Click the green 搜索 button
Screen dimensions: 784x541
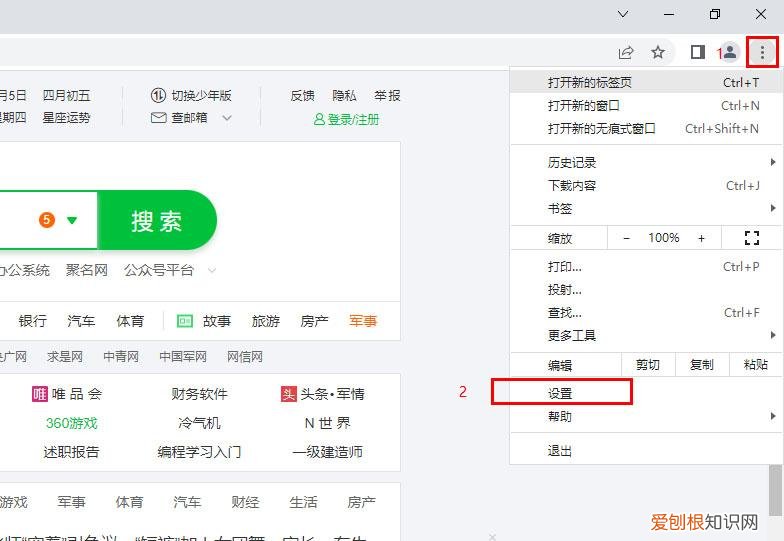tap(157, 220)
